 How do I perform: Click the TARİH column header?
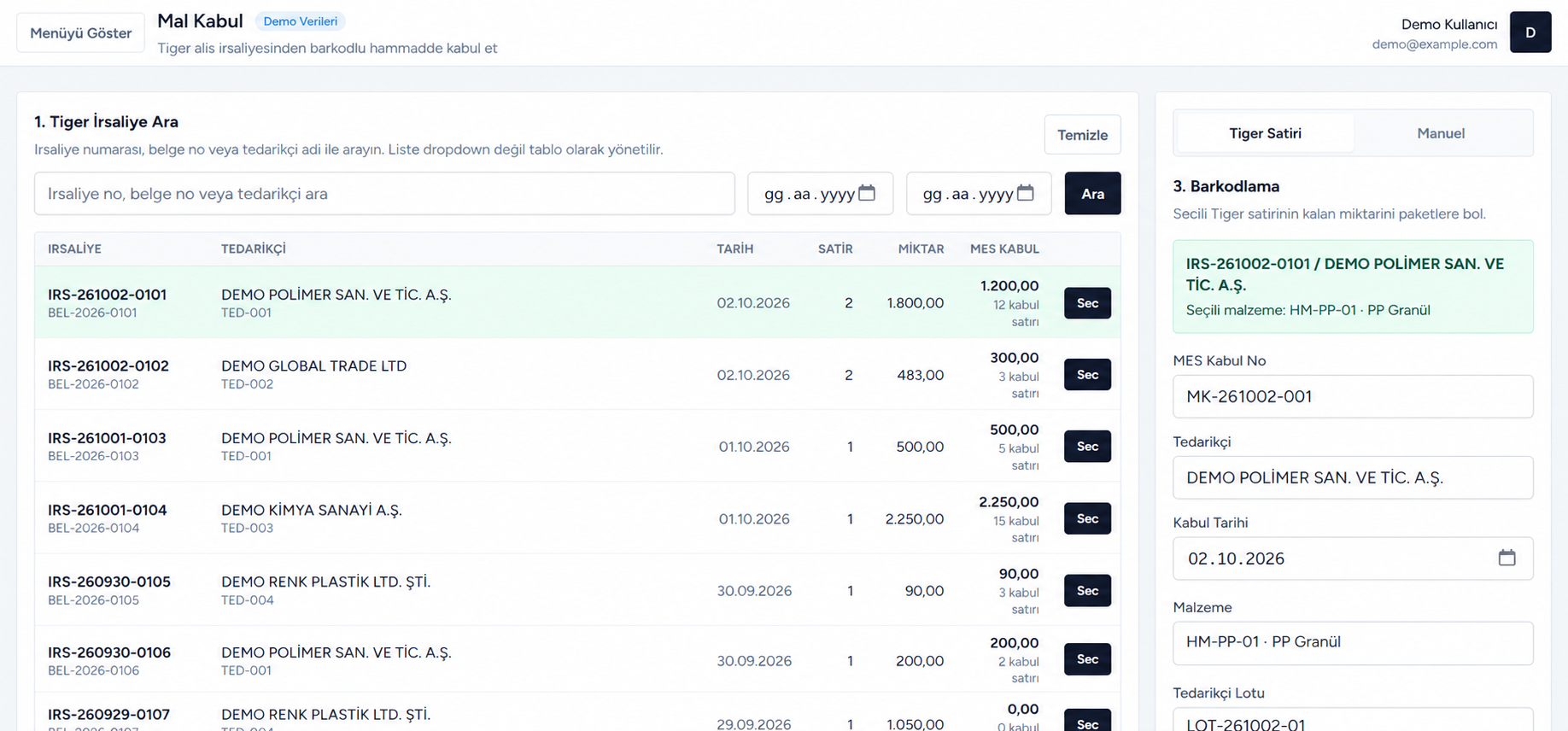pos(735,249)
